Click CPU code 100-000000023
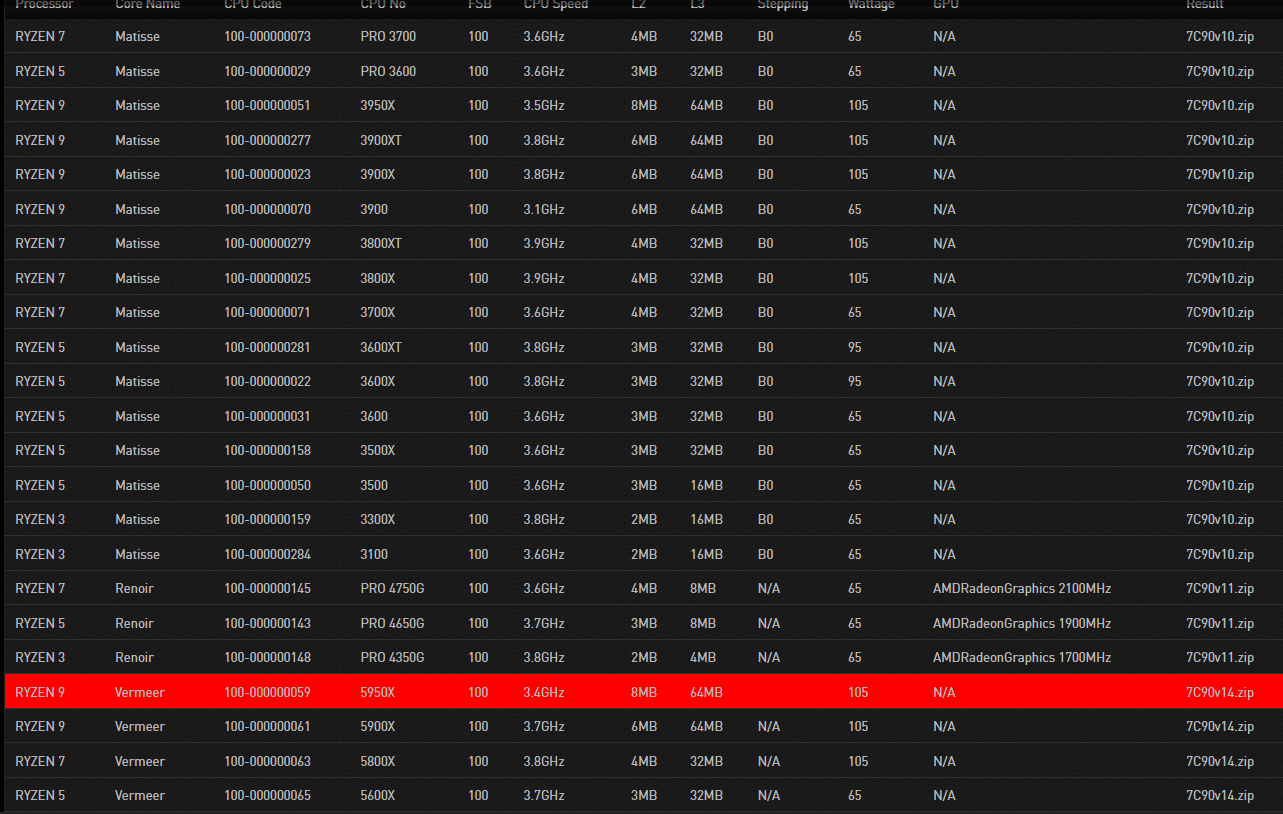Screen dimensions: 1283x814 tap(267, 174)
